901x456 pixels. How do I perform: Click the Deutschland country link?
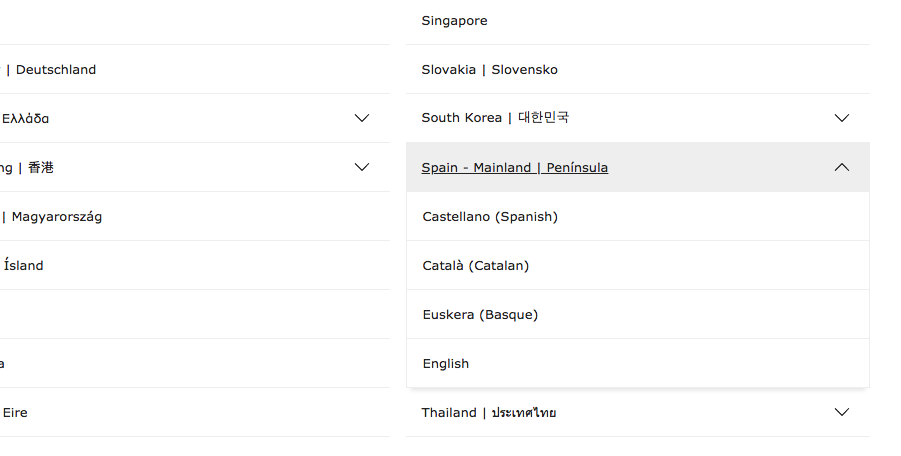click(x=56, y=69)
